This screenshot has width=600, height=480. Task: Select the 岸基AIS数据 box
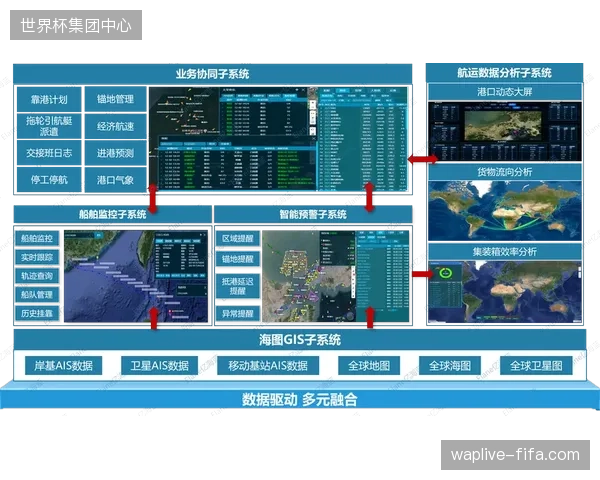(x=64, y=366)
